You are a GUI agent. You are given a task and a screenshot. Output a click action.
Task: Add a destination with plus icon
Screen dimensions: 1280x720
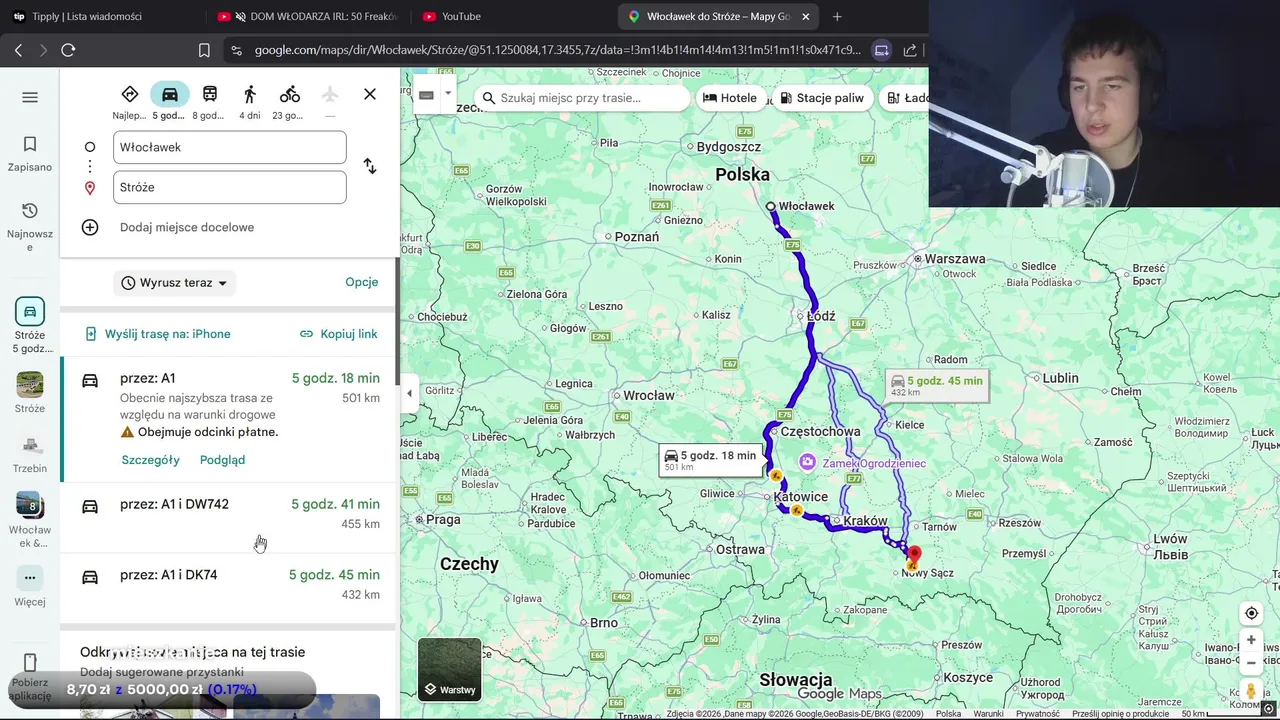pyautogui.click(x=90, y=227)
